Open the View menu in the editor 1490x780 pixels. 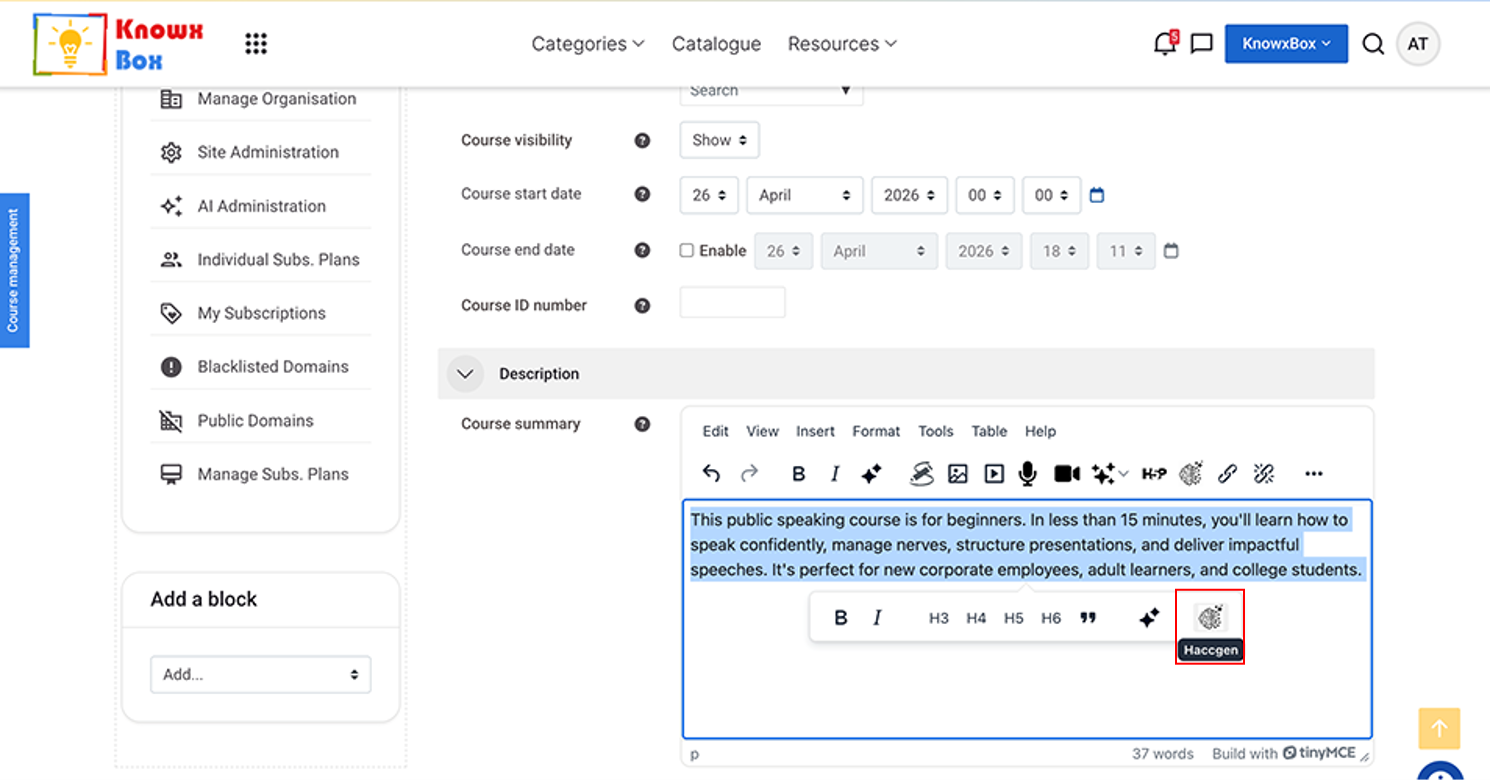[762, 431]
